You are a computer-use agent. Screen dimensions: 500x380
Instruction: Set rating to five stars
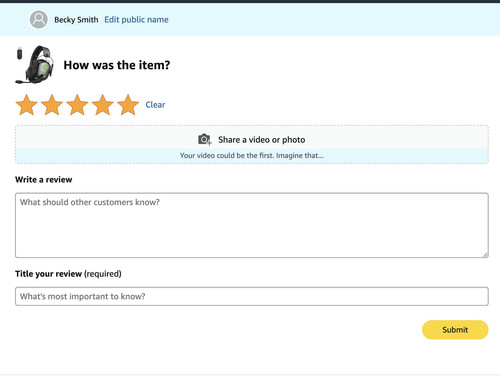(128, 105)
